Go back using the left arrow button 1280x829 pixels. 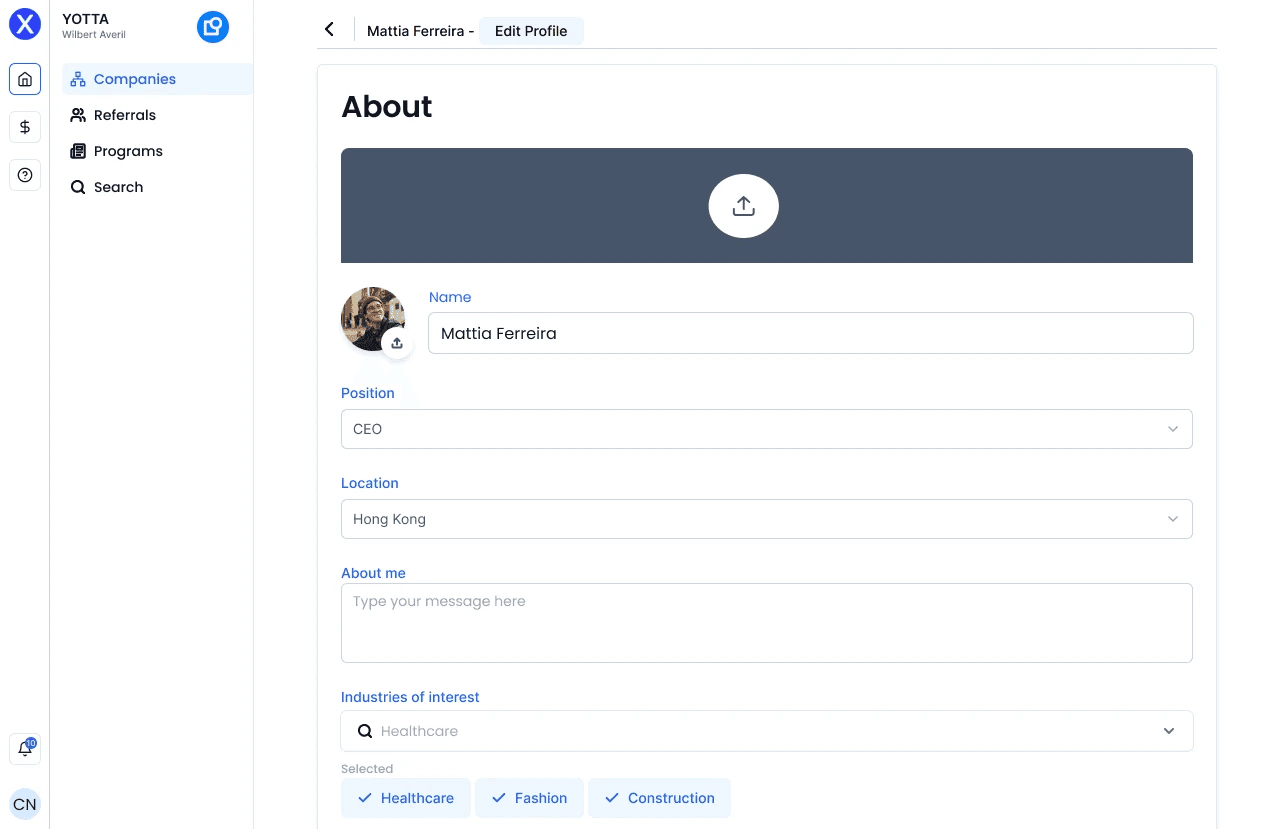[330, 29]
